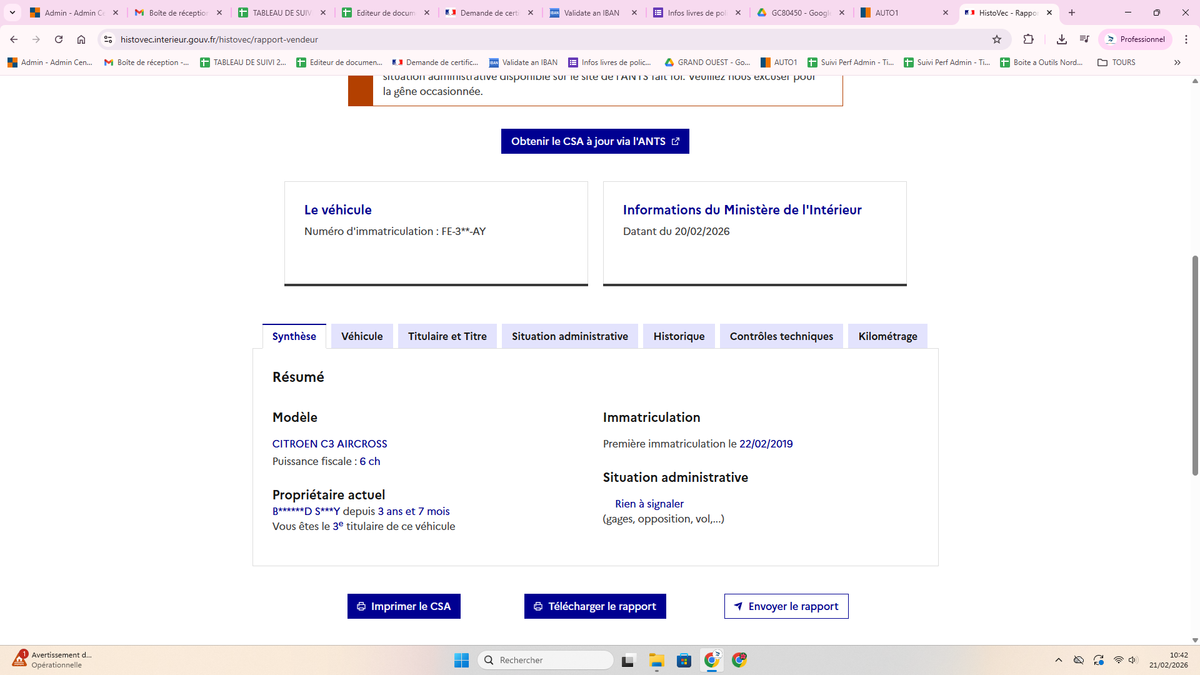This screenshot has height=675, width=1200.
Task: Close the Editeur de docum browser tab
Action: (427, 13)
